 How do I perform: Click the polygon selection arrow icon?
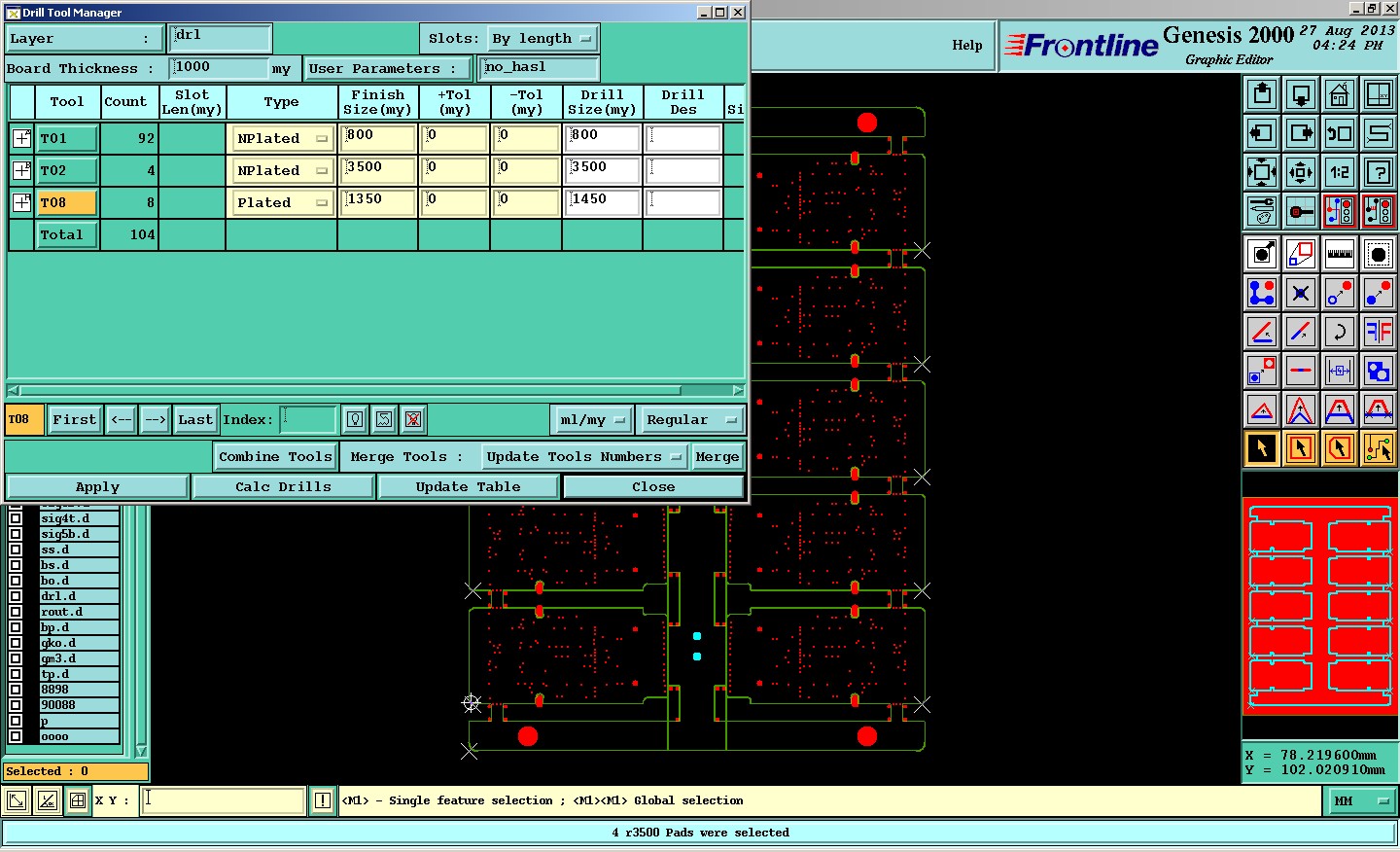1340,448
